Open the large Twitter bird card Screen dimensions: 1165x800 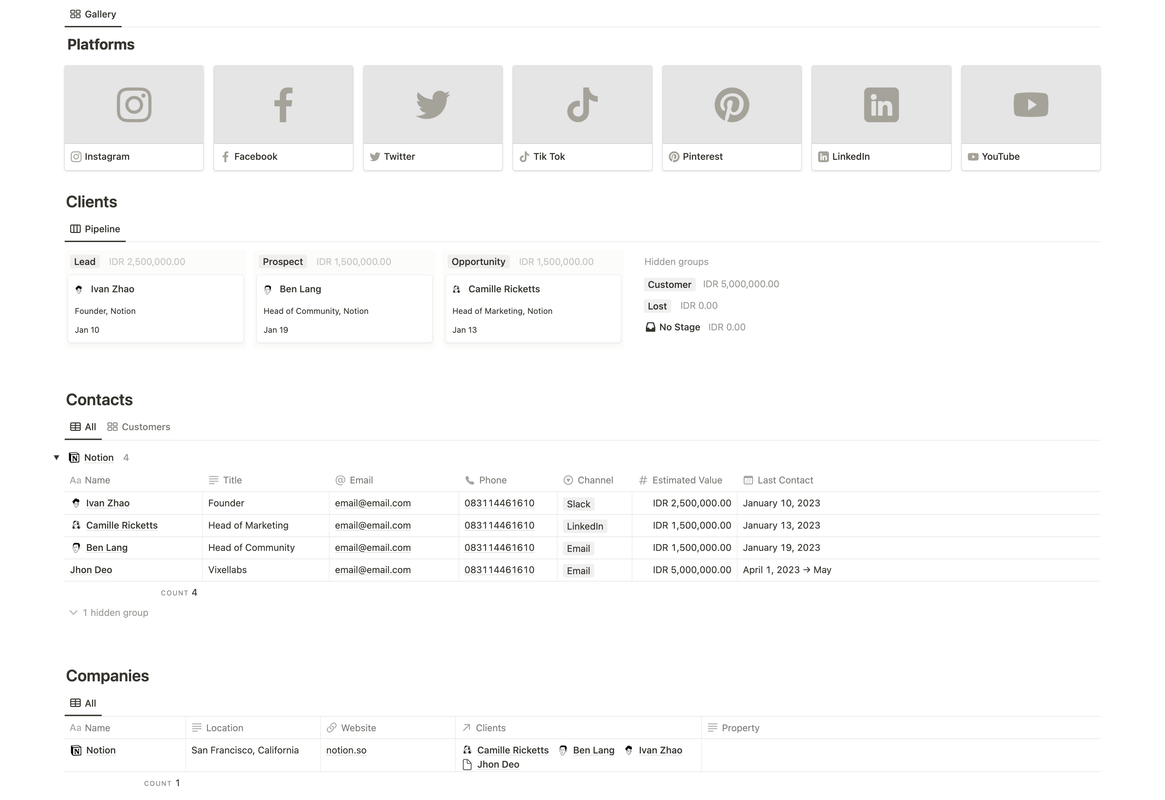click(432, 104)
